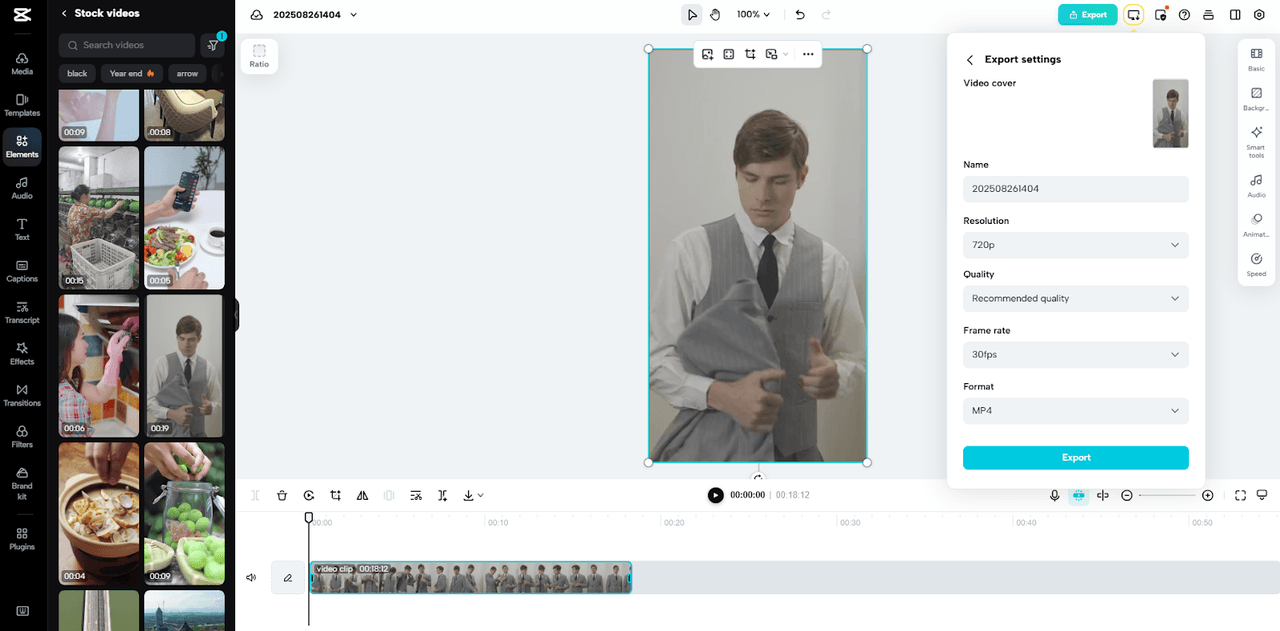1280x631 pixels.
Task: Open Smart tools in the right sidebar
Action: click(1256, 137)
